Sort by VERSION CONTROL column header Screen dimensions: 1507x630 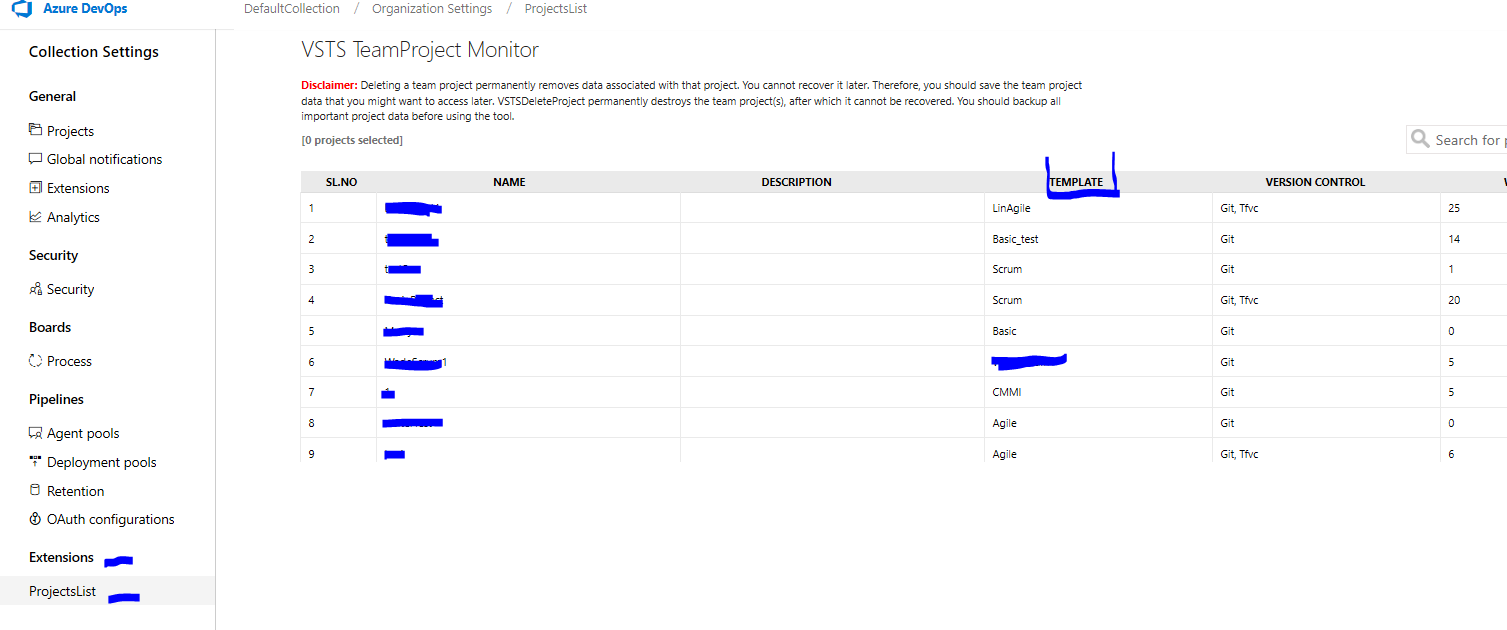[x=1315, y=182]
